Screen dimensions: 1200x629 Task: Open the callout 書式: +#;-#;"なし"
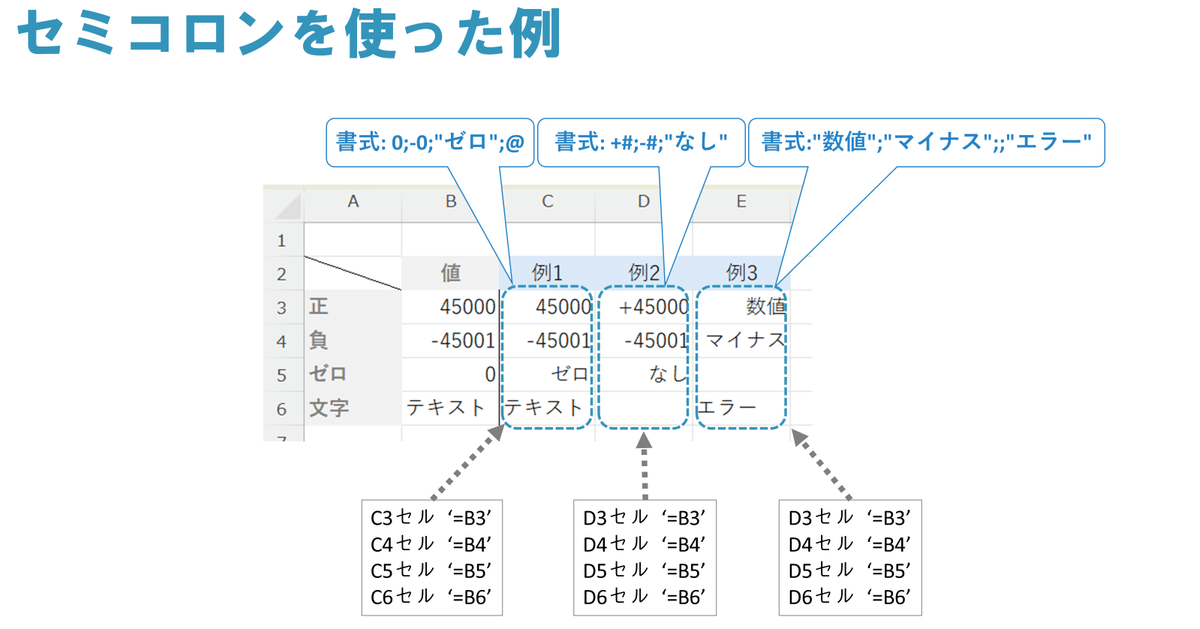pos(640,142)
